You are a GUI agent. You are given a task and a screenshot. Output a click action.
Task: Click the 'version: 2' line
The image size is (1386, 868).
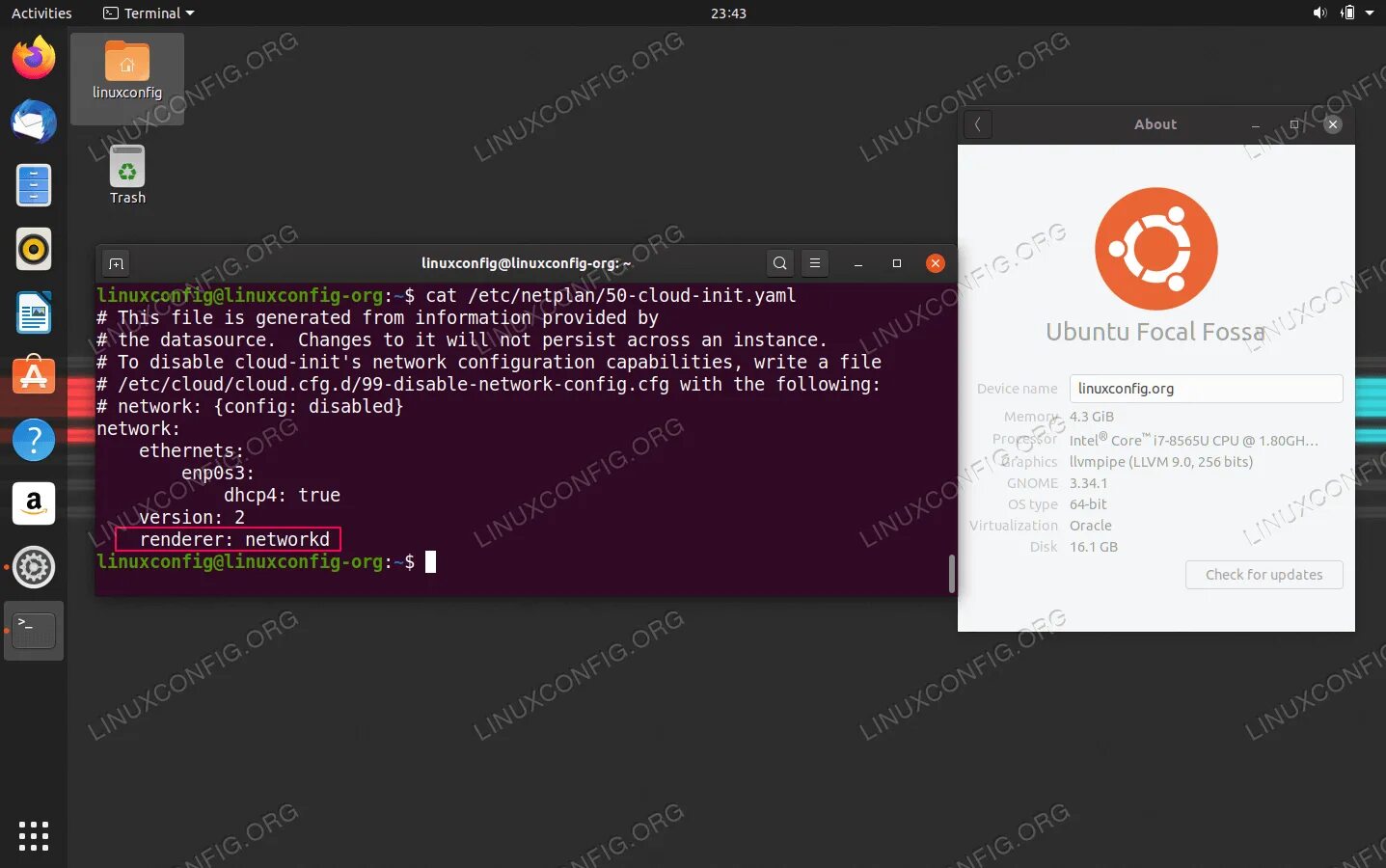click(x=192, y=518)
